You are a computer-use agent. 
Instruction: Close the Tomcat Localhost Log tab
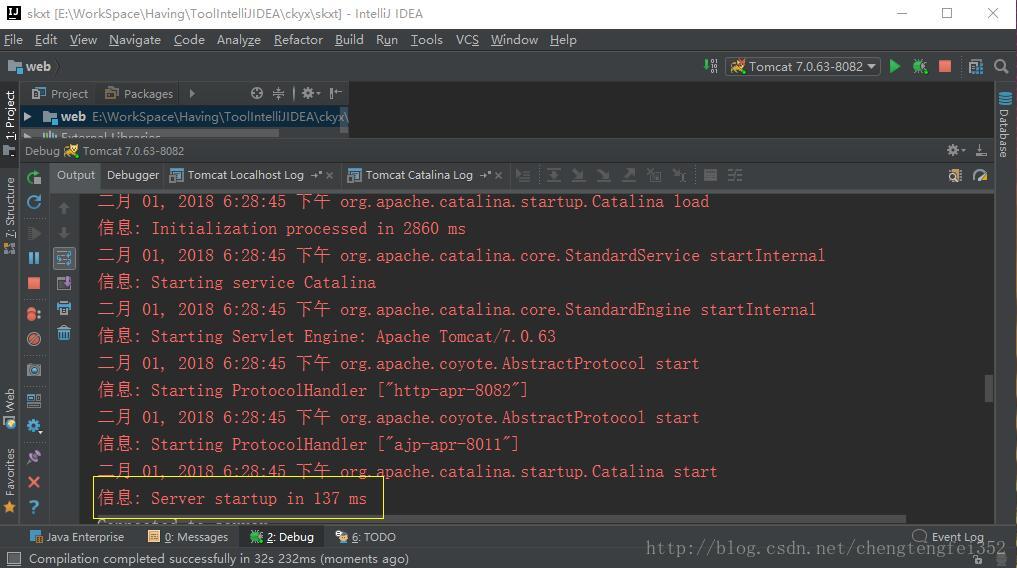coord(329,176)
